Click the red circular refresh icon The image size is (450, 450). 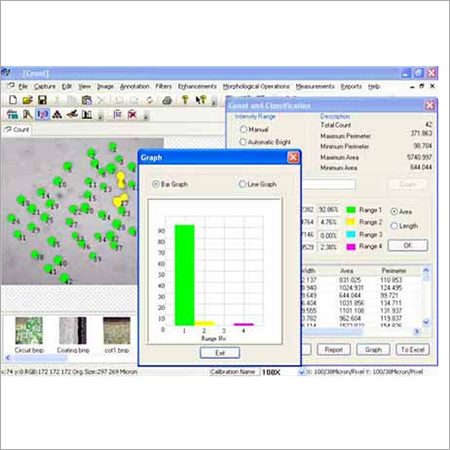[150, 100]
